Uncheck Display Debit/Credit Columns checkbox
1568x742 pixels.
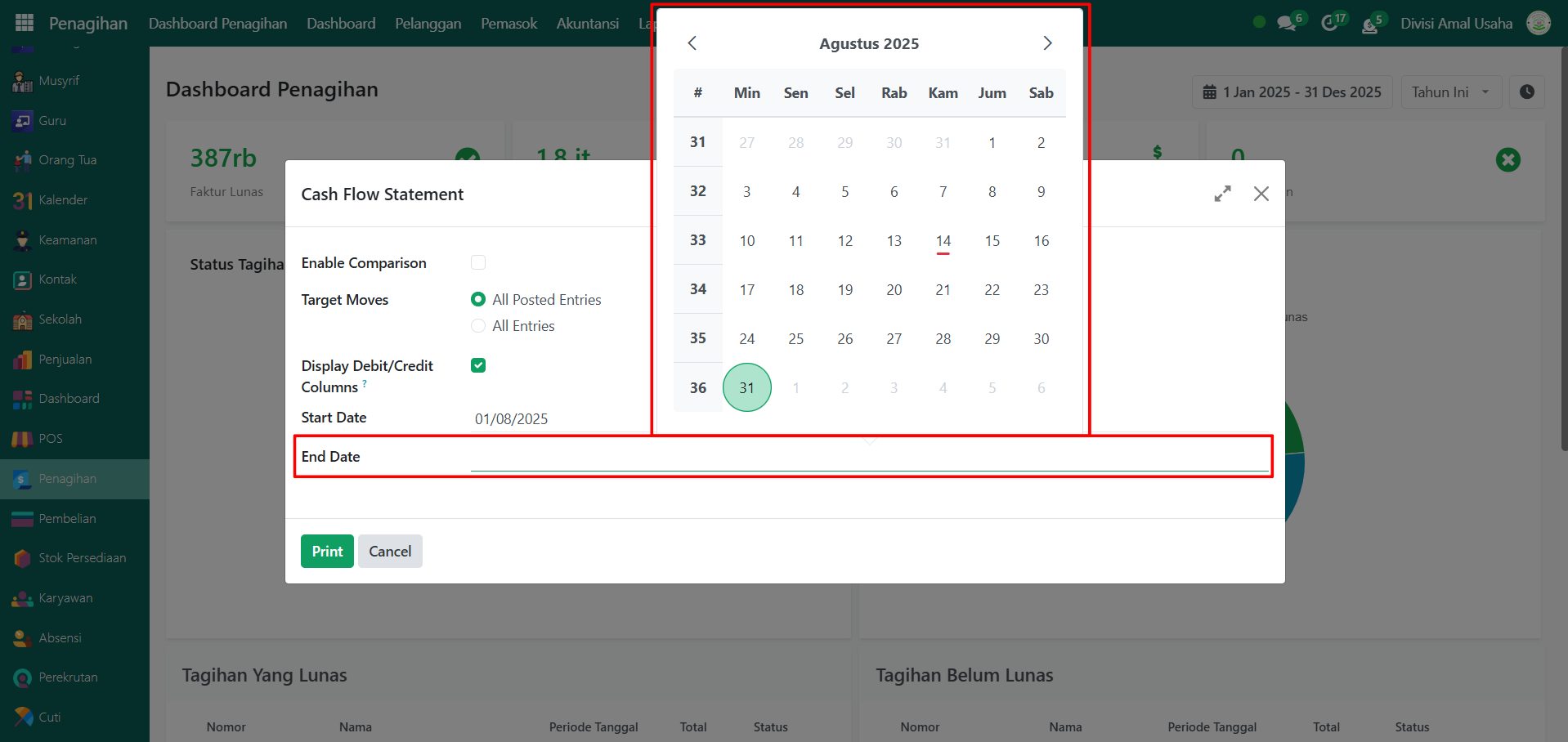click(x=478, y=365)
